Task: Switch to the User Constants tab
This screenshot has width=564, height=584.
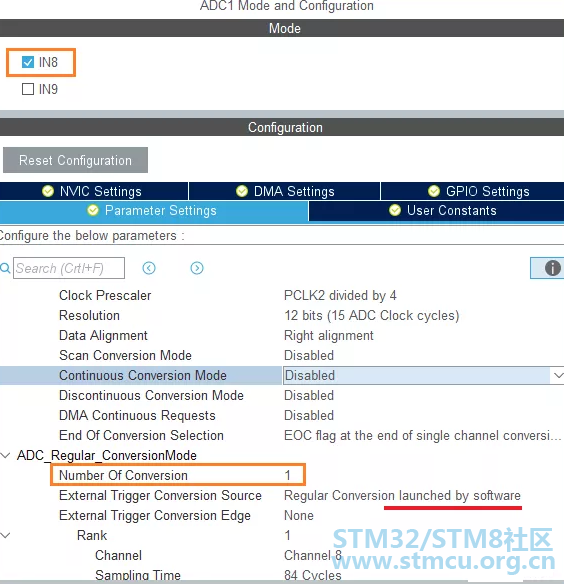Action: (x=436, y=211)
